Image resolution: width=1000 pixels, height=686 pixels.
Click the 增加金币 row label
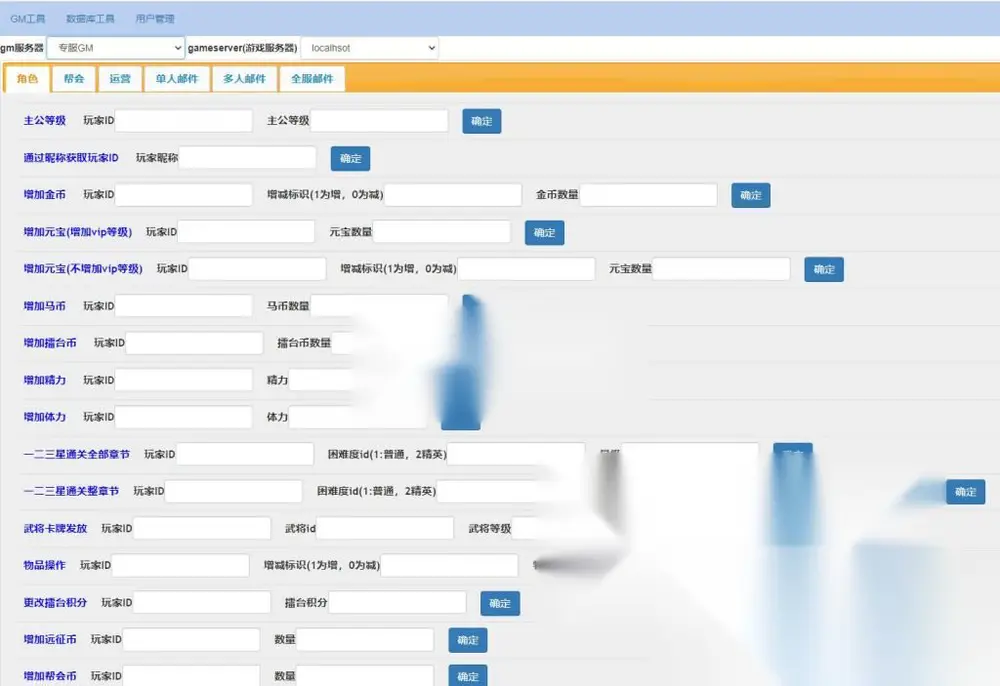tap(45, 194)
